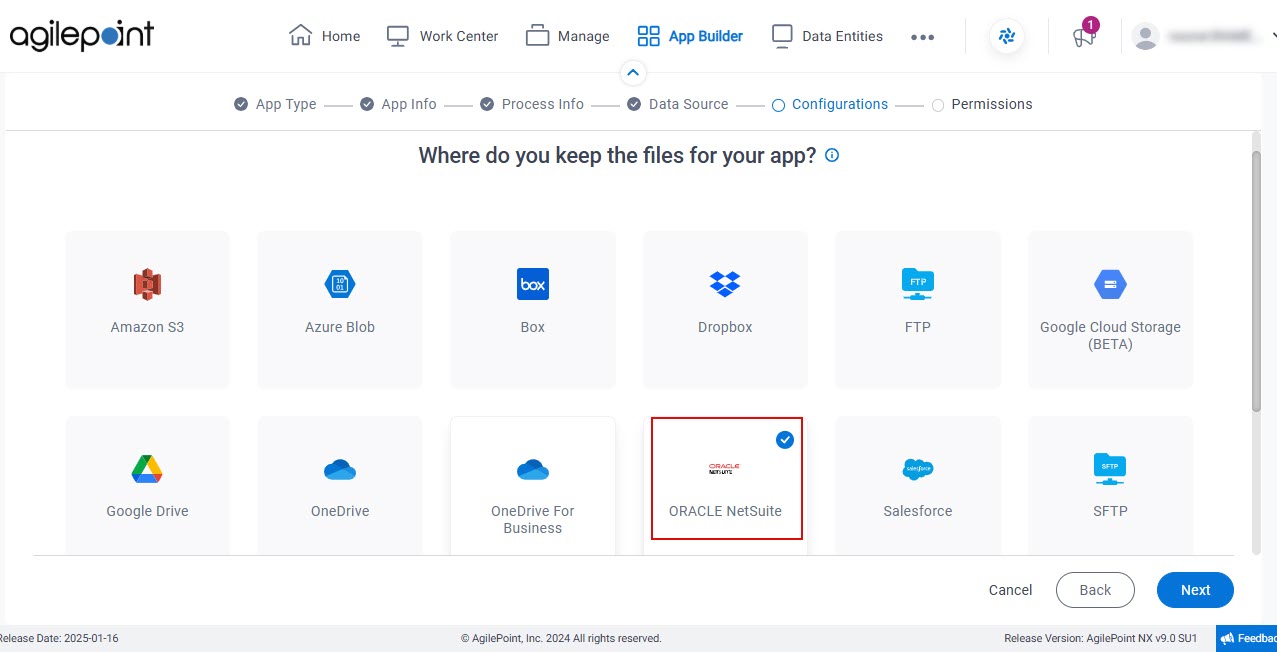The height and width of the screenshot is (652, 1277).
Task: Select the OneDrive cloud icon
Action: pyautogui.click(x=340, y=469)
